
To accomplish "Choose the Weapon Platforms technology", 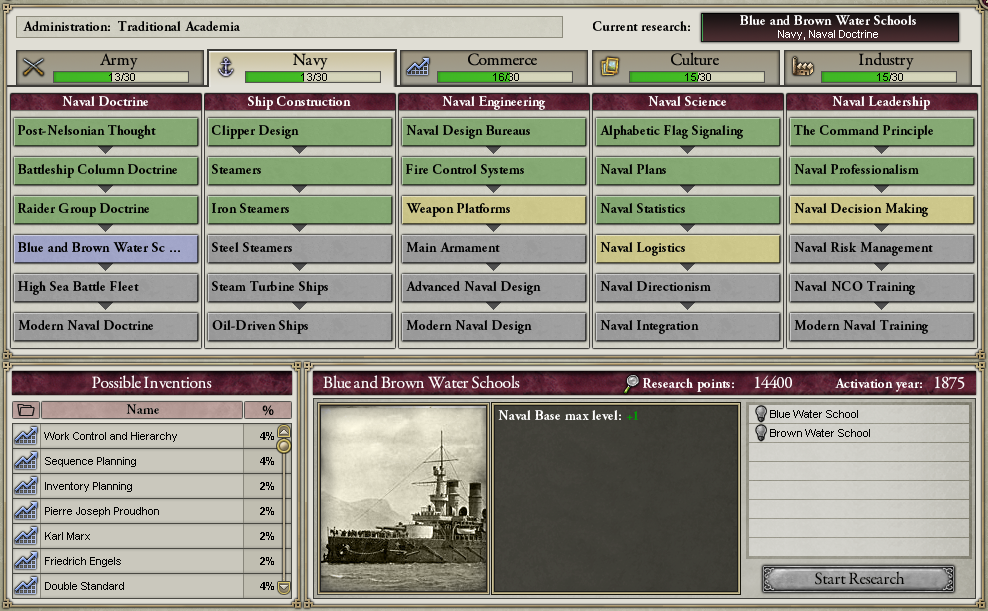I will pyautogui.click(x=493, y=209).
